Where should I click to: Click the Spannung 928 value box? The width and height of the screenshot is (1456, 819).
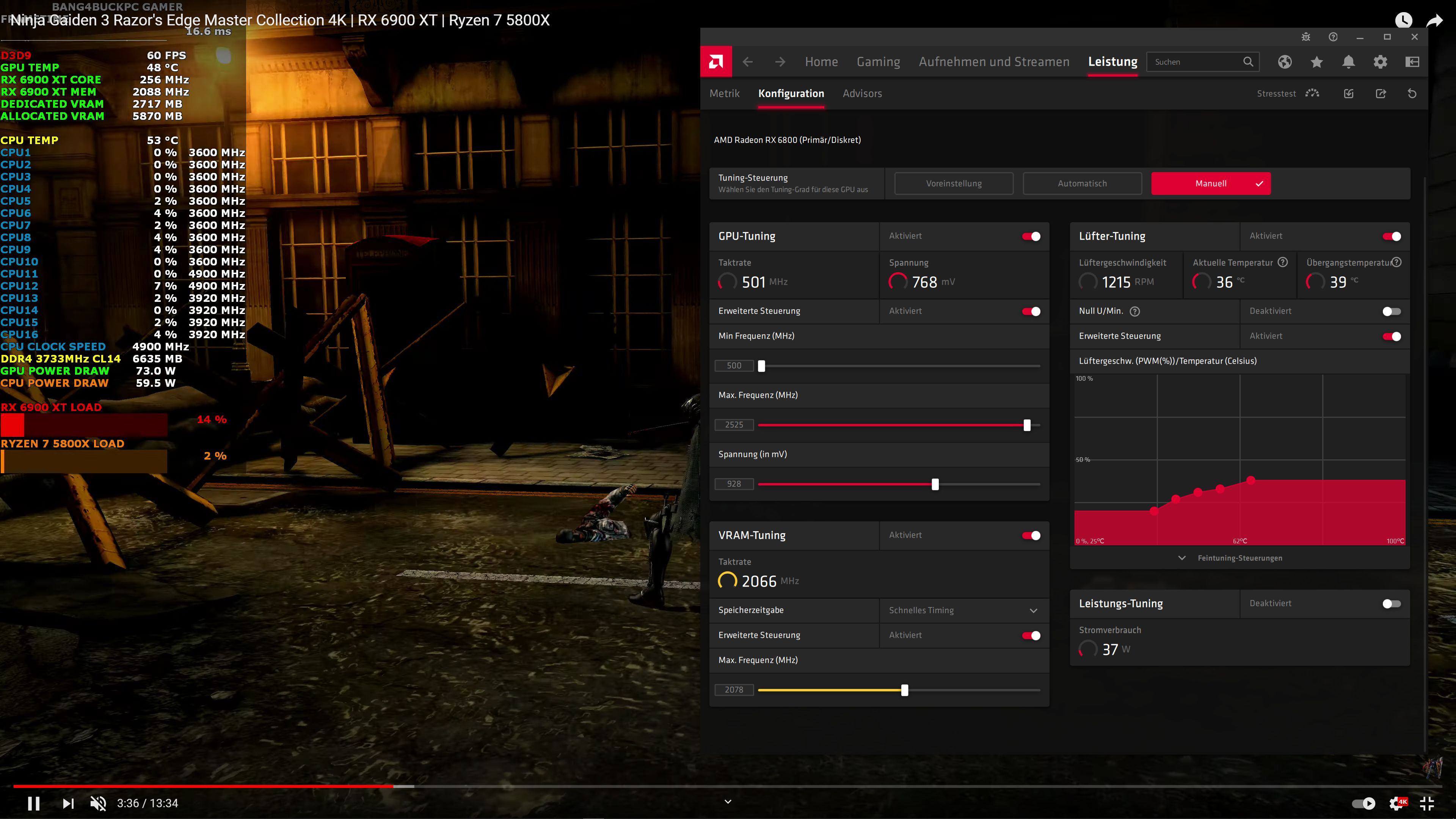pos(734,484)
